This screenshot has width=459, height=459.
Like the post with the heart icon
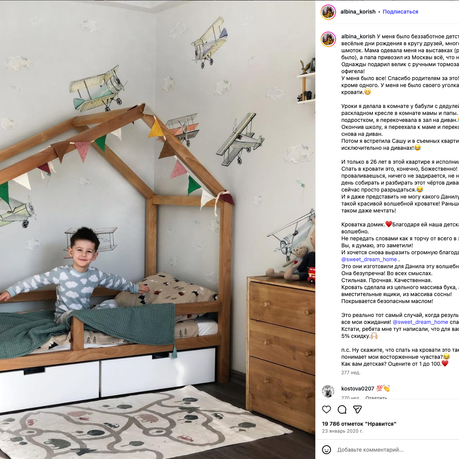326,409
